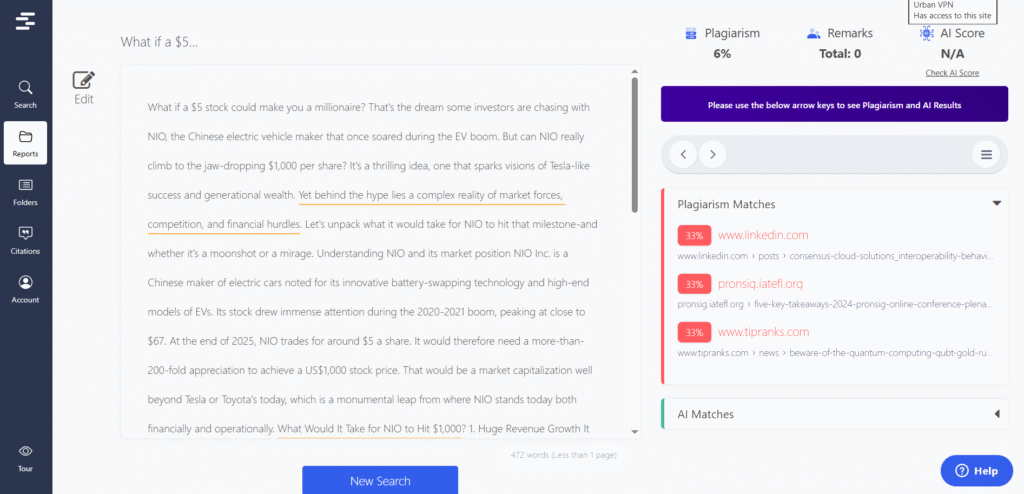Collapse the Plagiarism Matches panel
This screenshot has width=1024, height=494.
coord(996,204)
